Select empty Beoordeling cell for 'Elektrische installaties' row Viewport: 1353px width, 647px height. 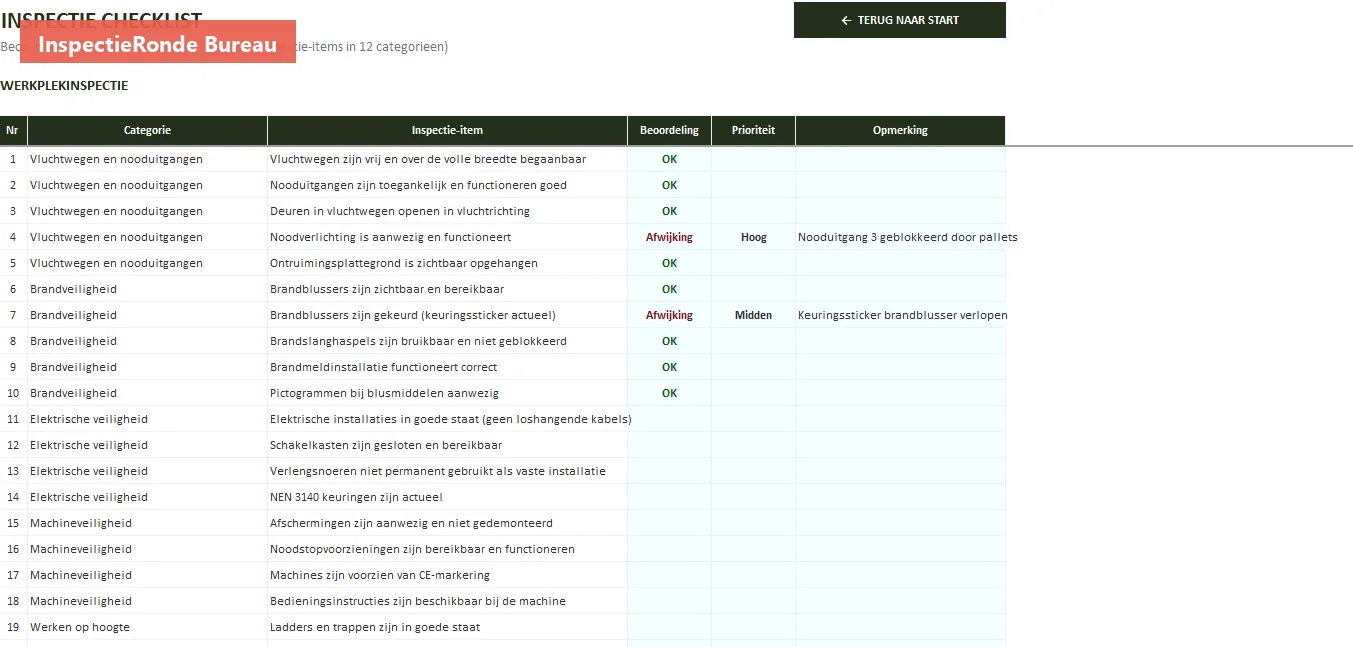point(669,419)
